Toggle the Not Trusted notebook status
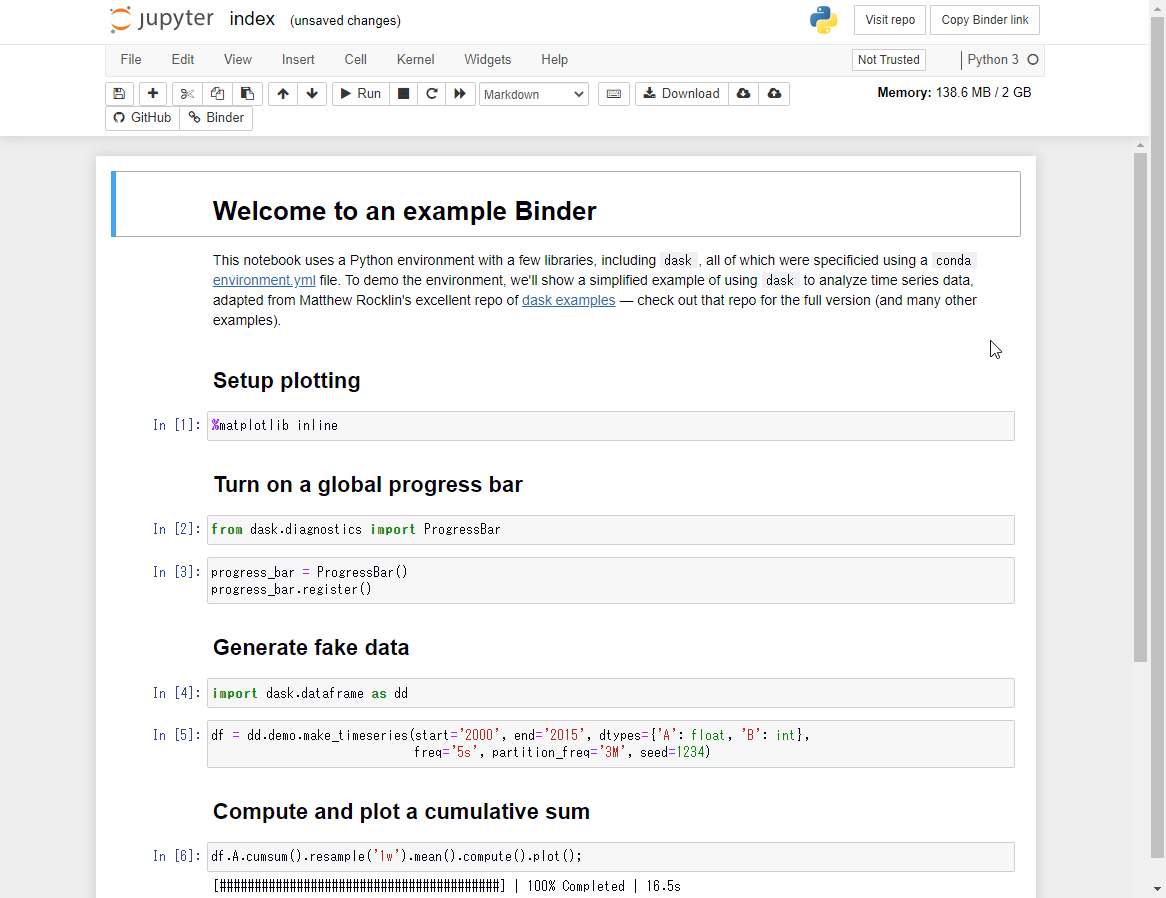1166x898 pixels. [x=888, y=59]
